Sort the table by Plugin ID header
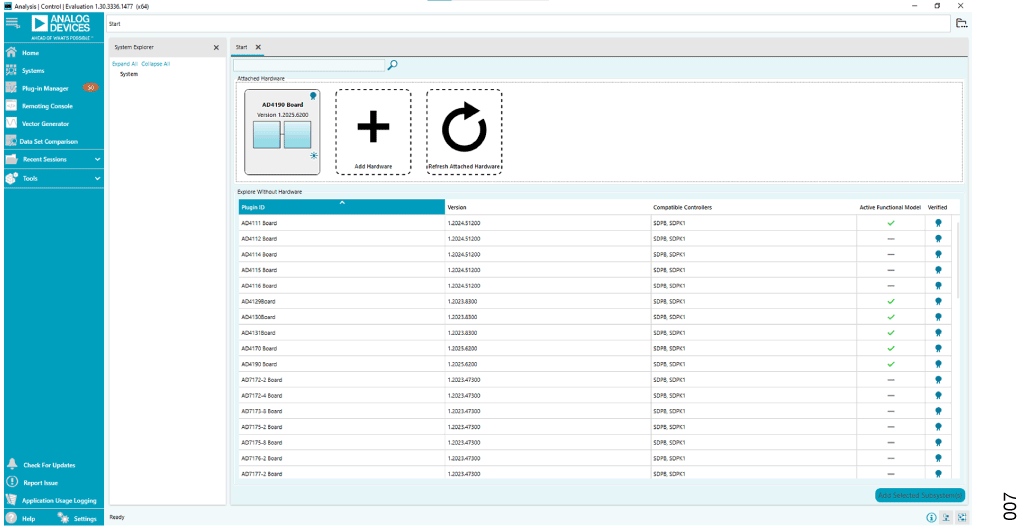Viewport: 1024px width, 529px height. [340, 207]
